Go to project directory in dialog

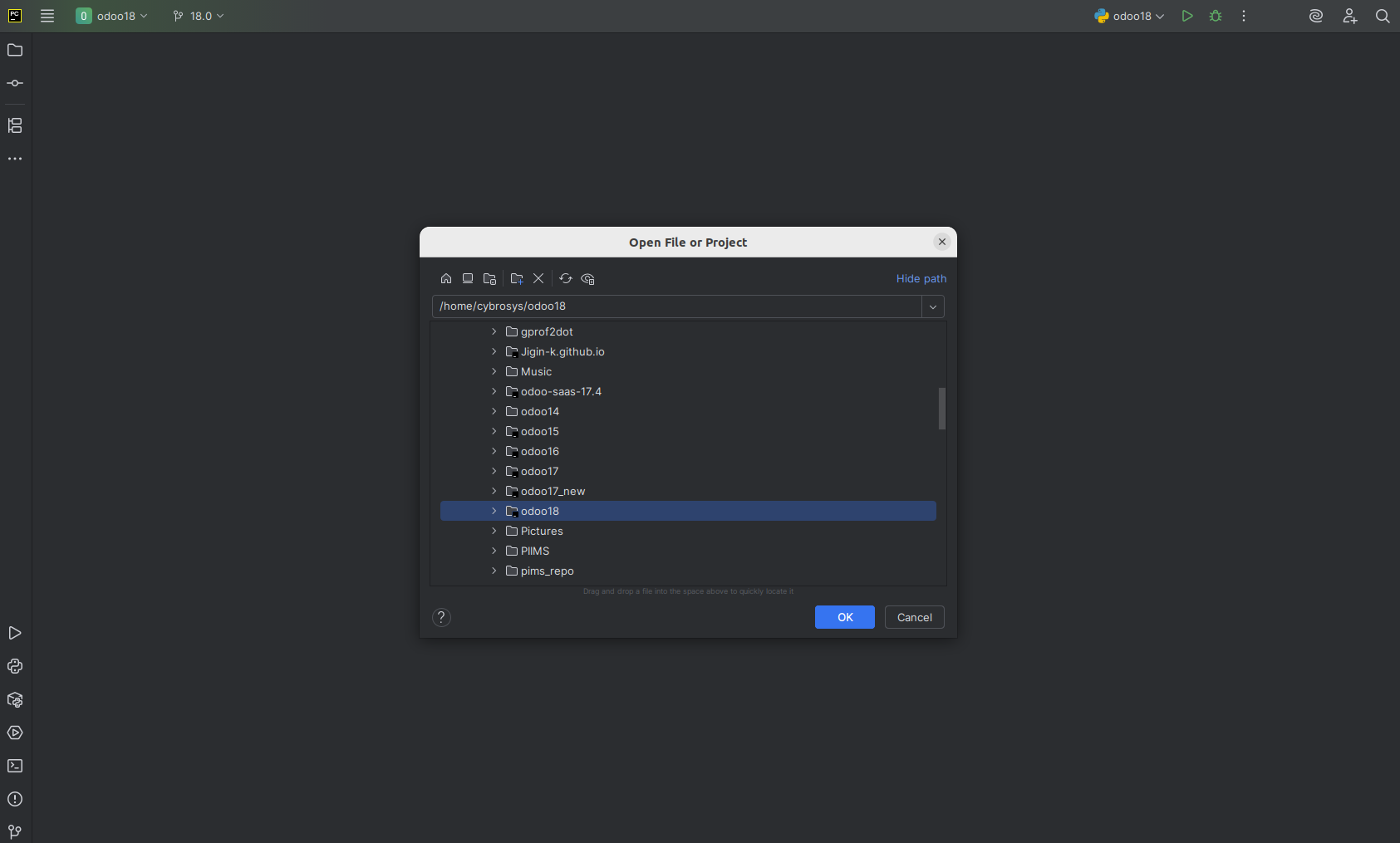pyautogui.click(x=489, y=278)
